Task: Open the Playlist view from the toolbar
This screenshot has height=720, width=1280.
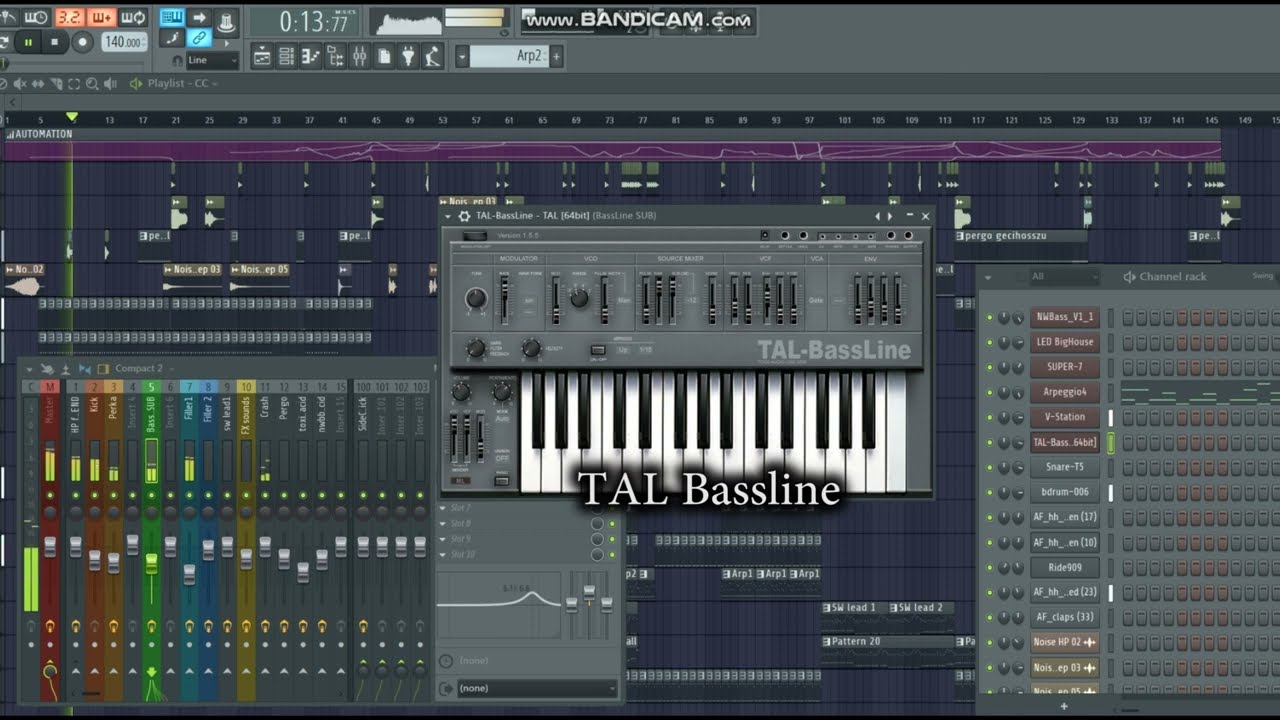Action: 262,57
